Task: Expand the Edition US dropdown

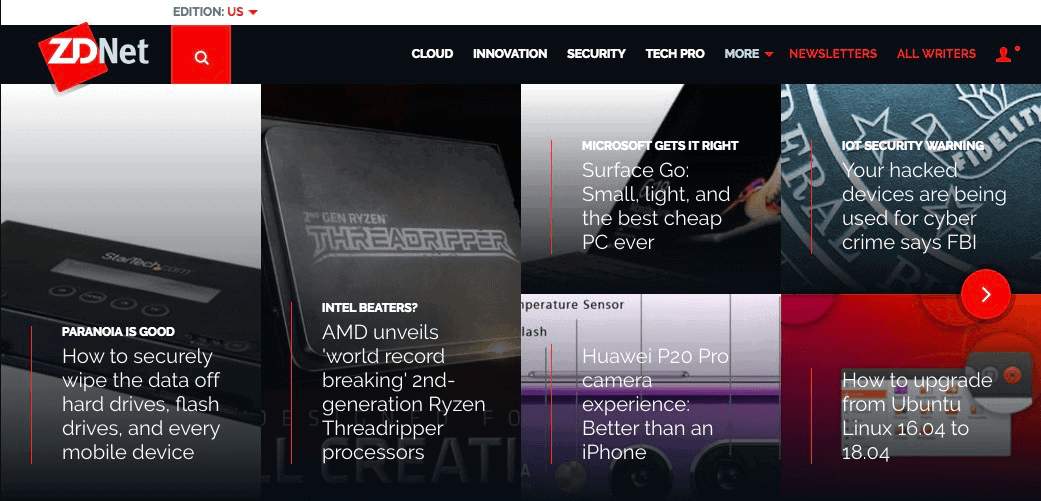Action: click(216, 12)
